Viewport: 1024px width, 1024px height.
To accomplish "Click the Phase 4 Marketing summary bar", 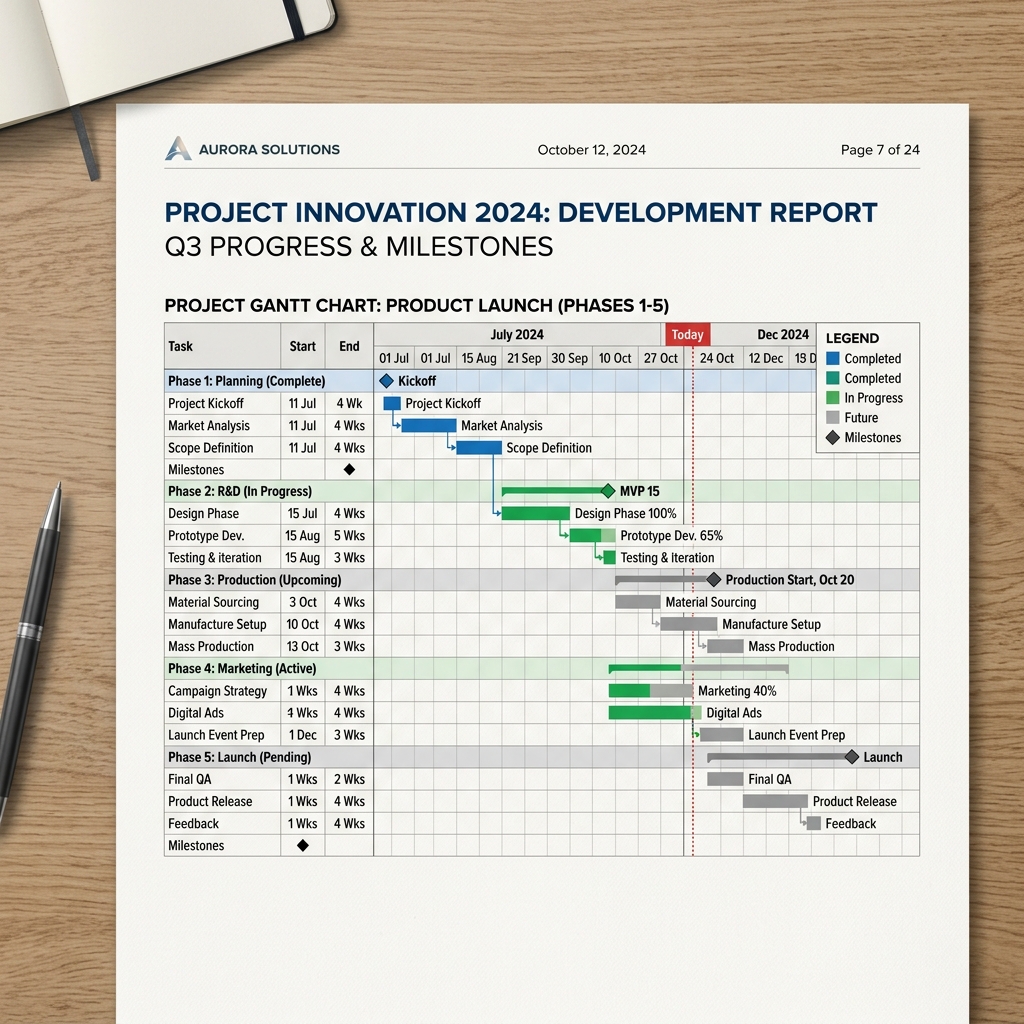I will 698,668.
